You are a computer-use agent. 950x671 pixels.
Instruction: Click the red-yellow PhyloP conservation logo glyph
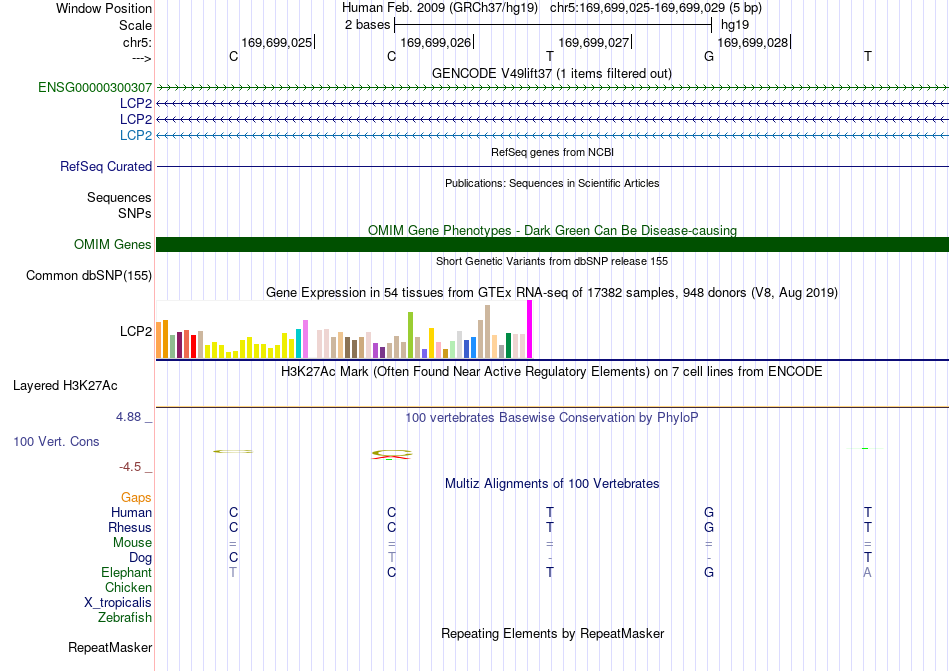click(x=391, y=454)
